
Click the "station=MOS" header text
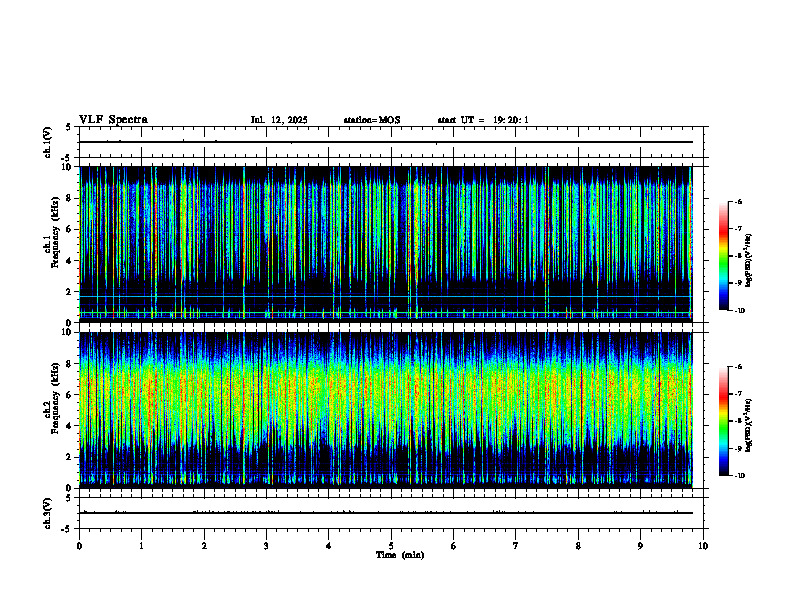click(x=372, y=120)
